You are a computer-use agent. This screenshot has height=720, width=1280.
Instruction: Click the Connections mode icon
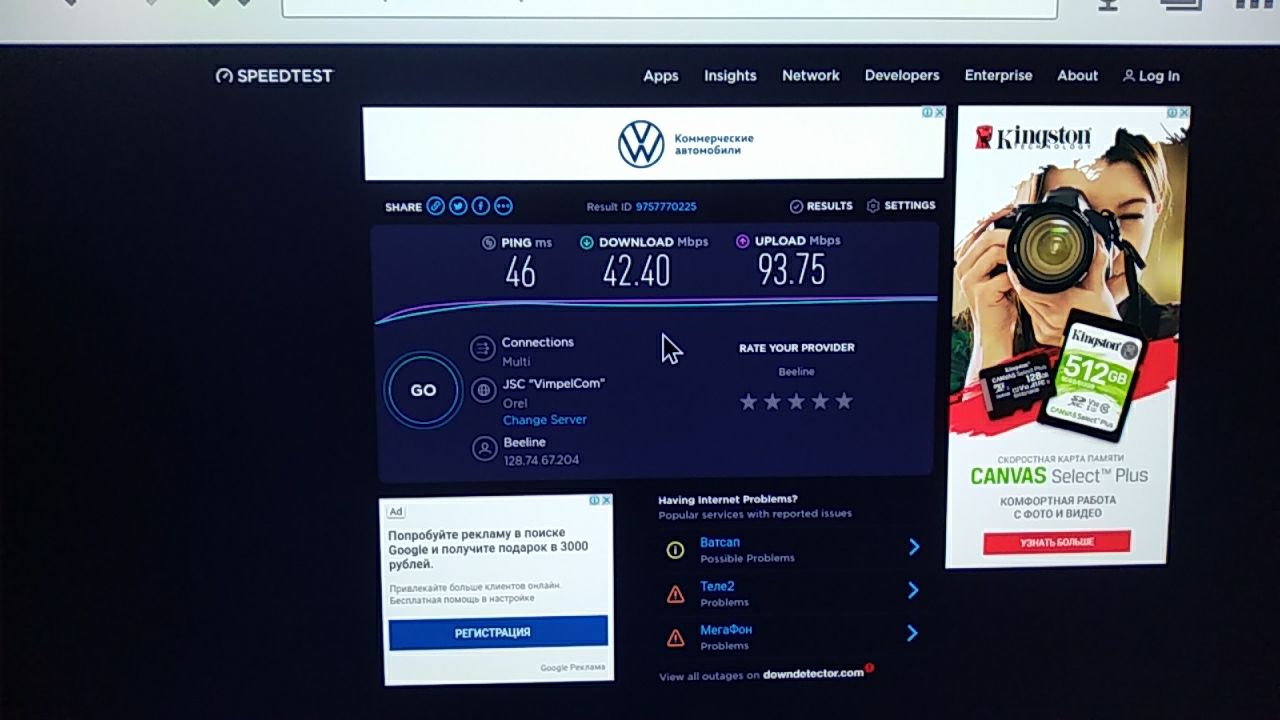484,348
